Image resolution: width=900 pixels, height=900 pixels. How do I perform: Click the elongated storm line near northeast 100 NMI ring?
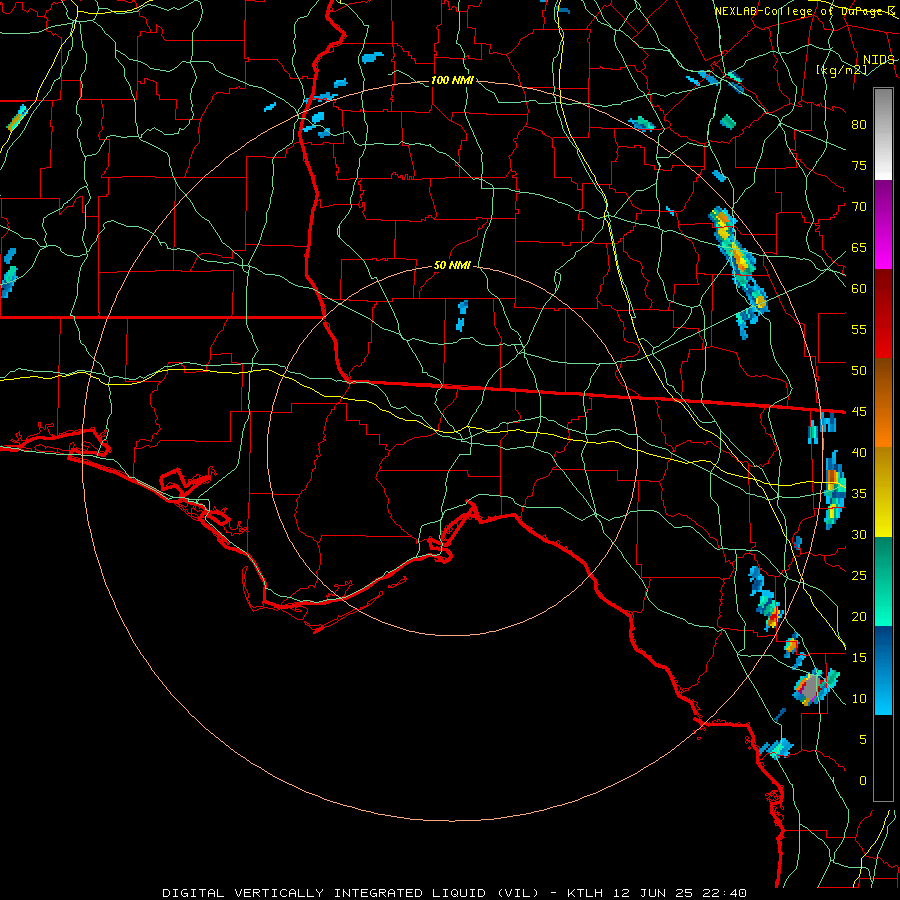tap(739, 271)
